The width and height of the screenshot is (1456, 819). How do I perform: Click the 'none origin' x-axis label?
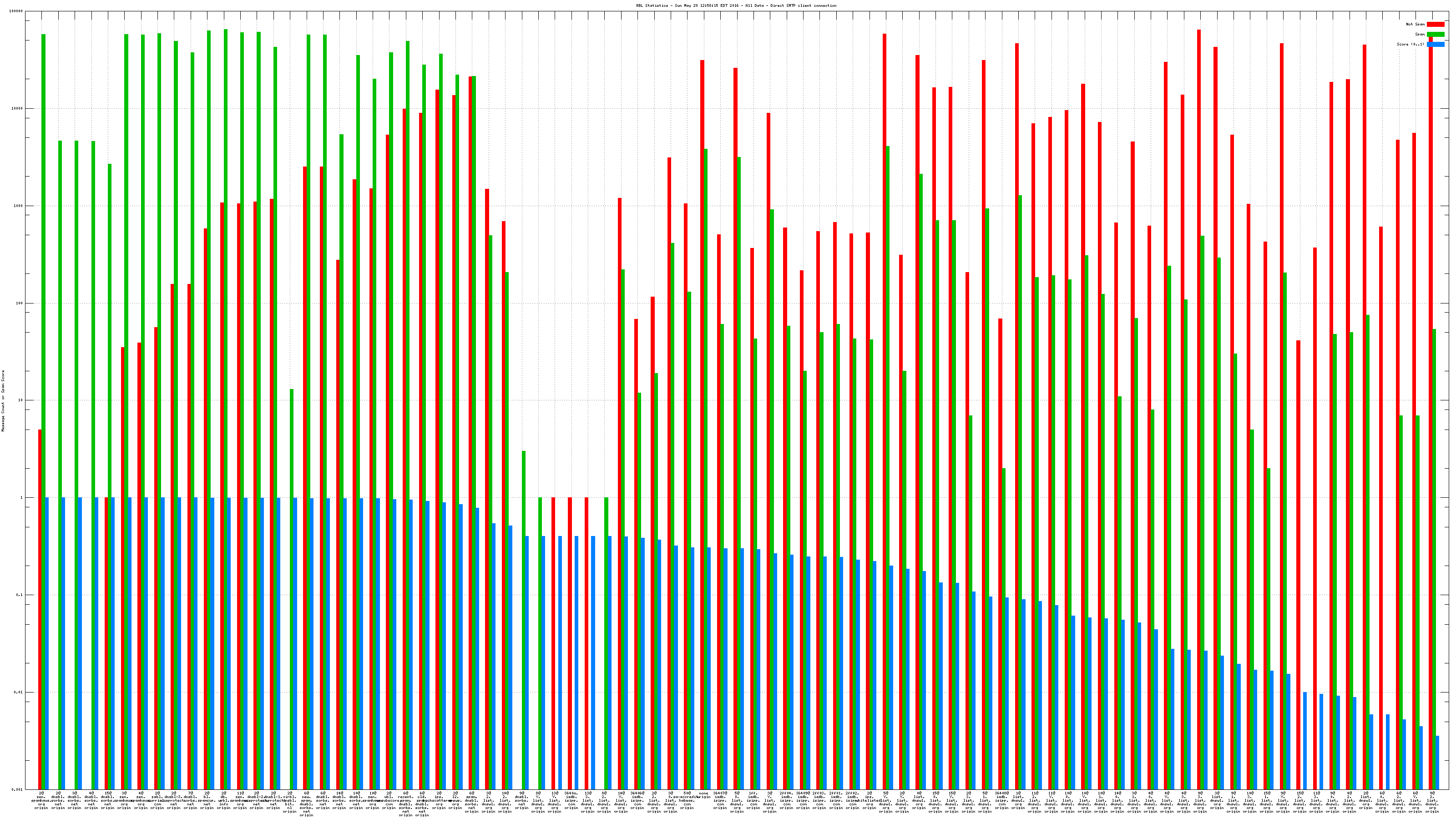[703, 795]
